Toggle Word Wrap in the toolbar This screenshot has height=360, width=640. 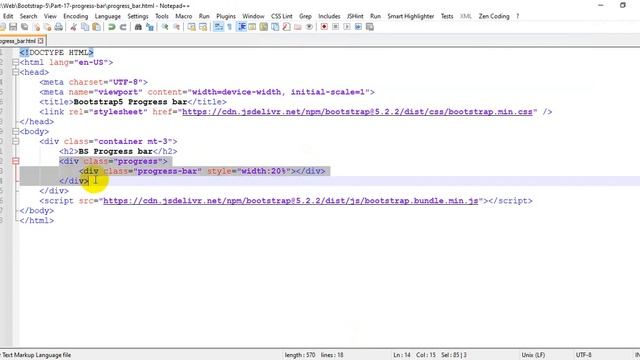click(218, 27)
